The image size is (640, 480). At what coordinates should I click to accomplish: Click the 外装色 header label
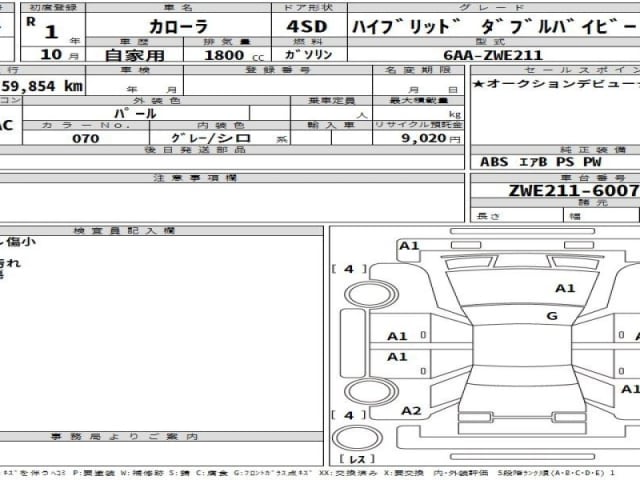(156, 101)
